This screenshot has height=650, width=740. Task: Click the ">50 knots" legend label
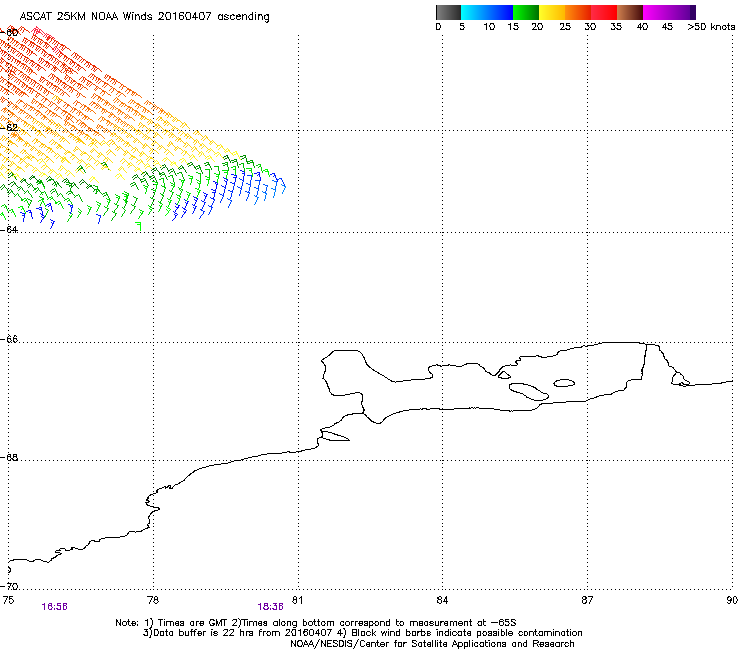click(711, 27)
